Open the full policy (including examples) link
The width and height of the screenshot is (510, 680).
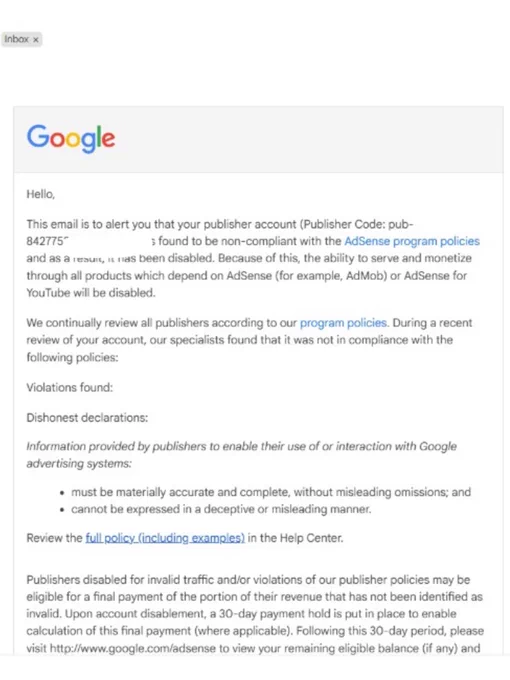click(x=165, y=538)
